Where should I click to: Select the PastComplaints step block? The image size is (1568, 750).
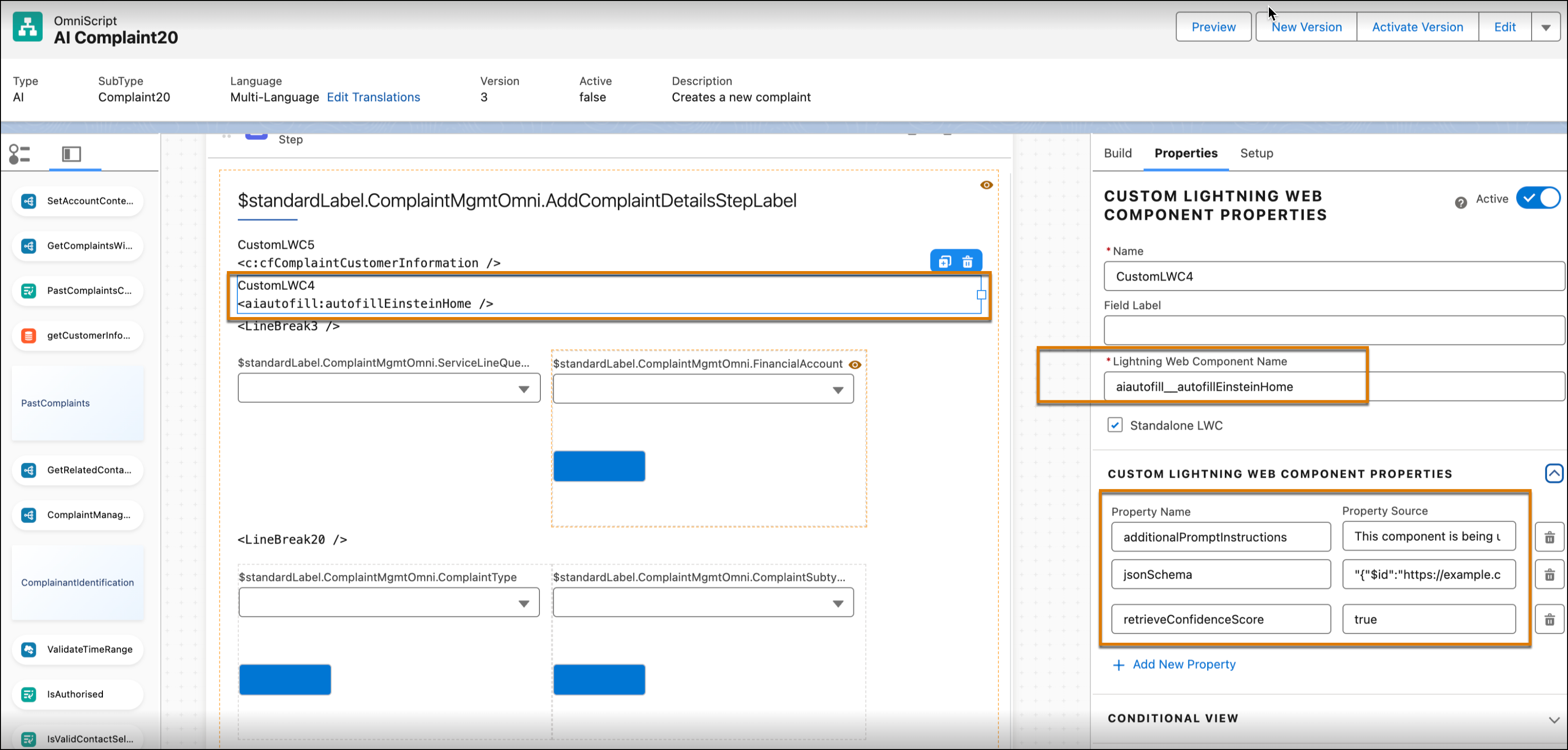[78, 403]
